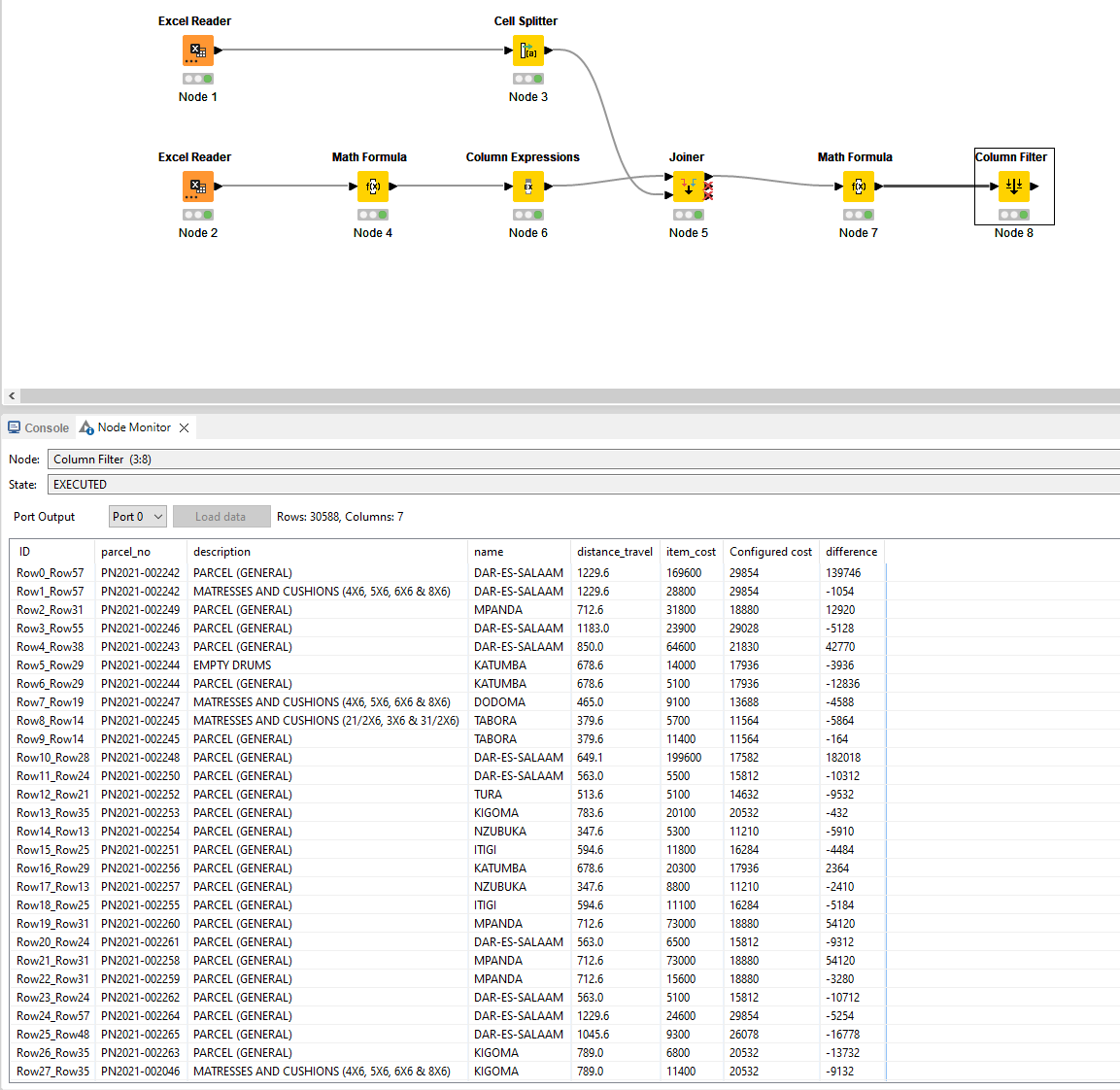Click the Cell Splitter node title label
1120x1090 pixels.
526,21
